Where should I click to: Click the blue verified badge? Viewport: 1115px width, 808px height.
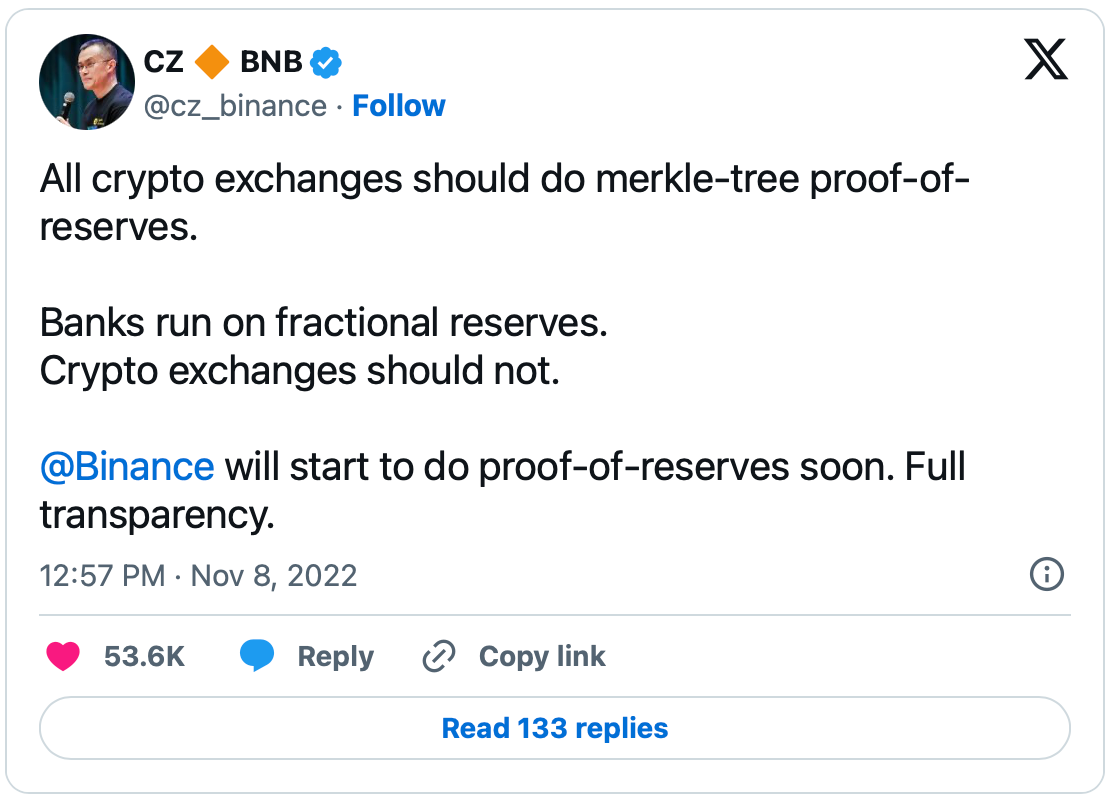(x=325, y=63)
